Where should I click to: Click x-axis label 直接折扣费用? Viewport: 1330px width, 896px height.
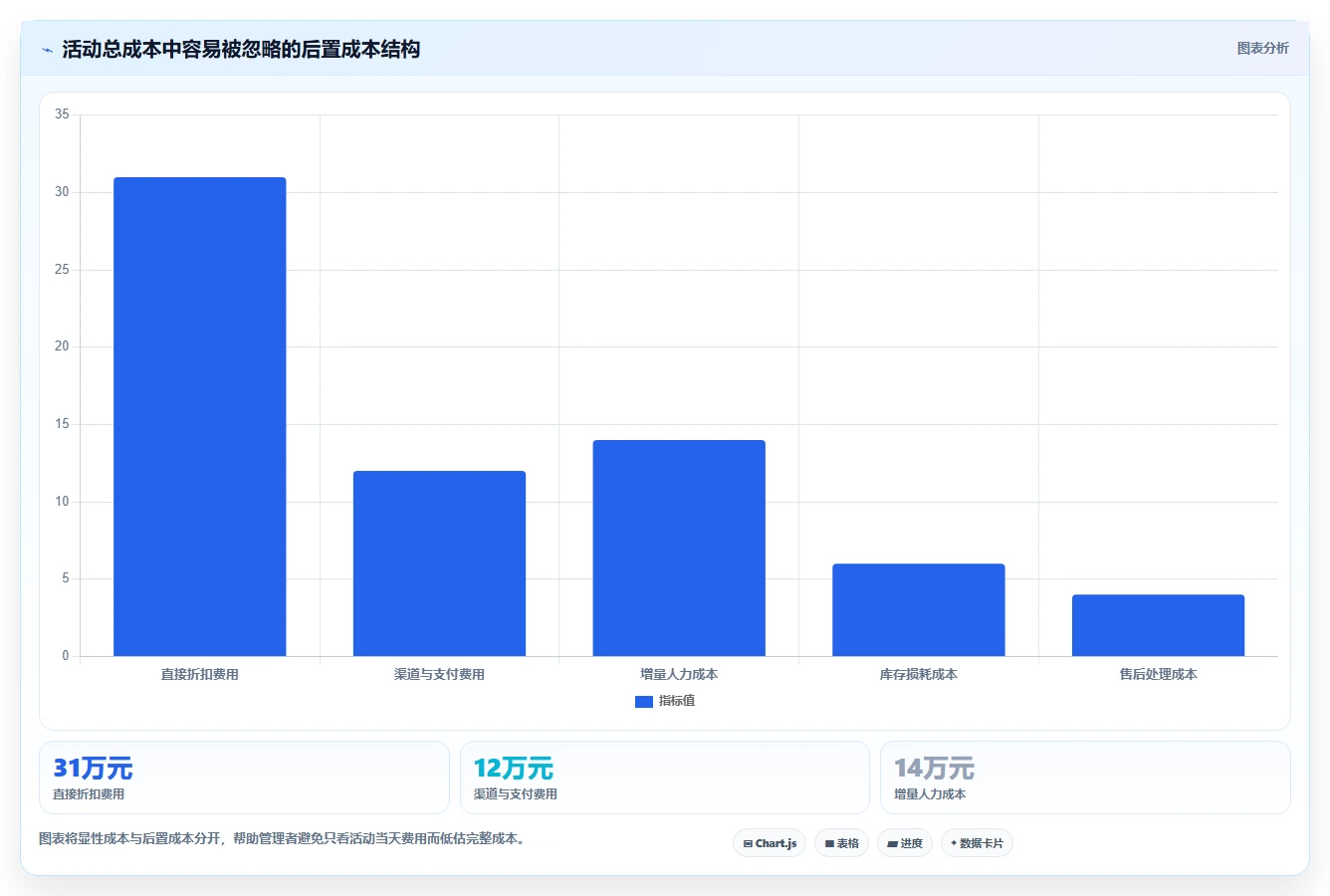click(200, 675)
